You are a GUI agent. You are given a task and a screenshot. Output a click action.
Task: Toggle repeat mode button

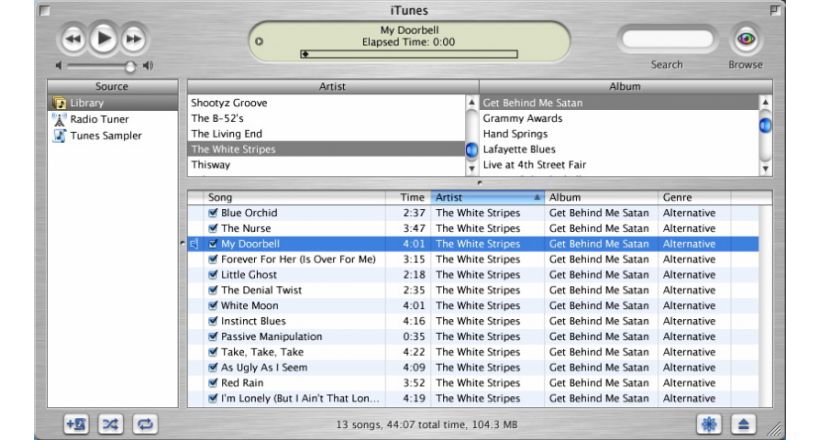tap(145, 424)
